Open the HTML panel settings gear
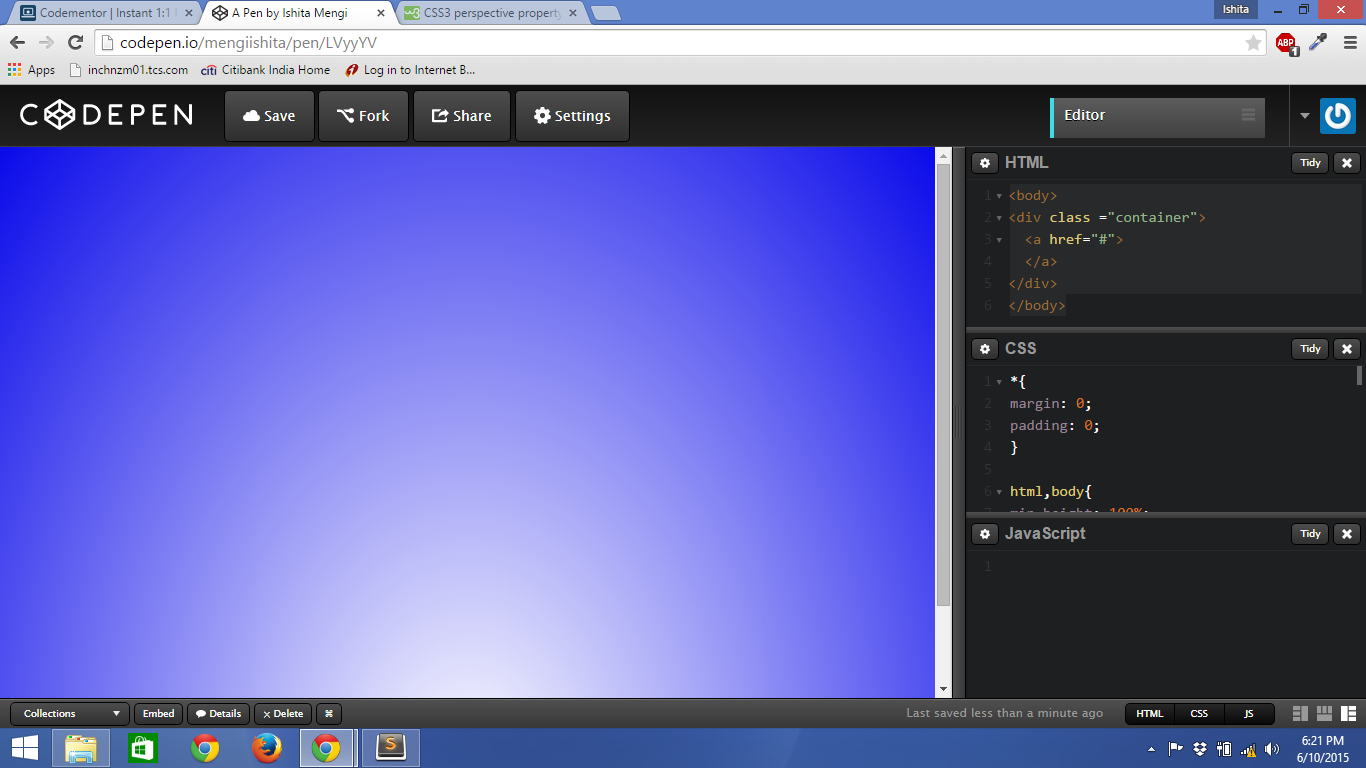Screen dimensions: 1366x768 pos(985,163)
